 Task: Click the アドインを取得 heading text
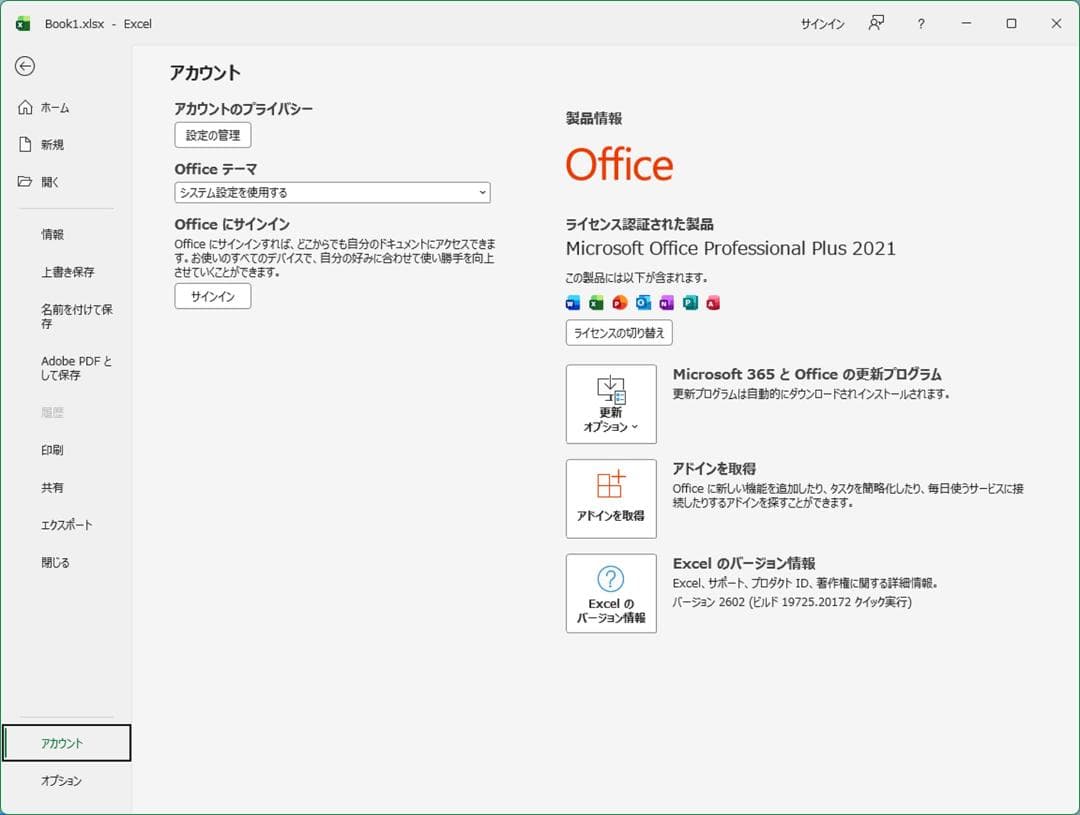[x=714, y=468]
